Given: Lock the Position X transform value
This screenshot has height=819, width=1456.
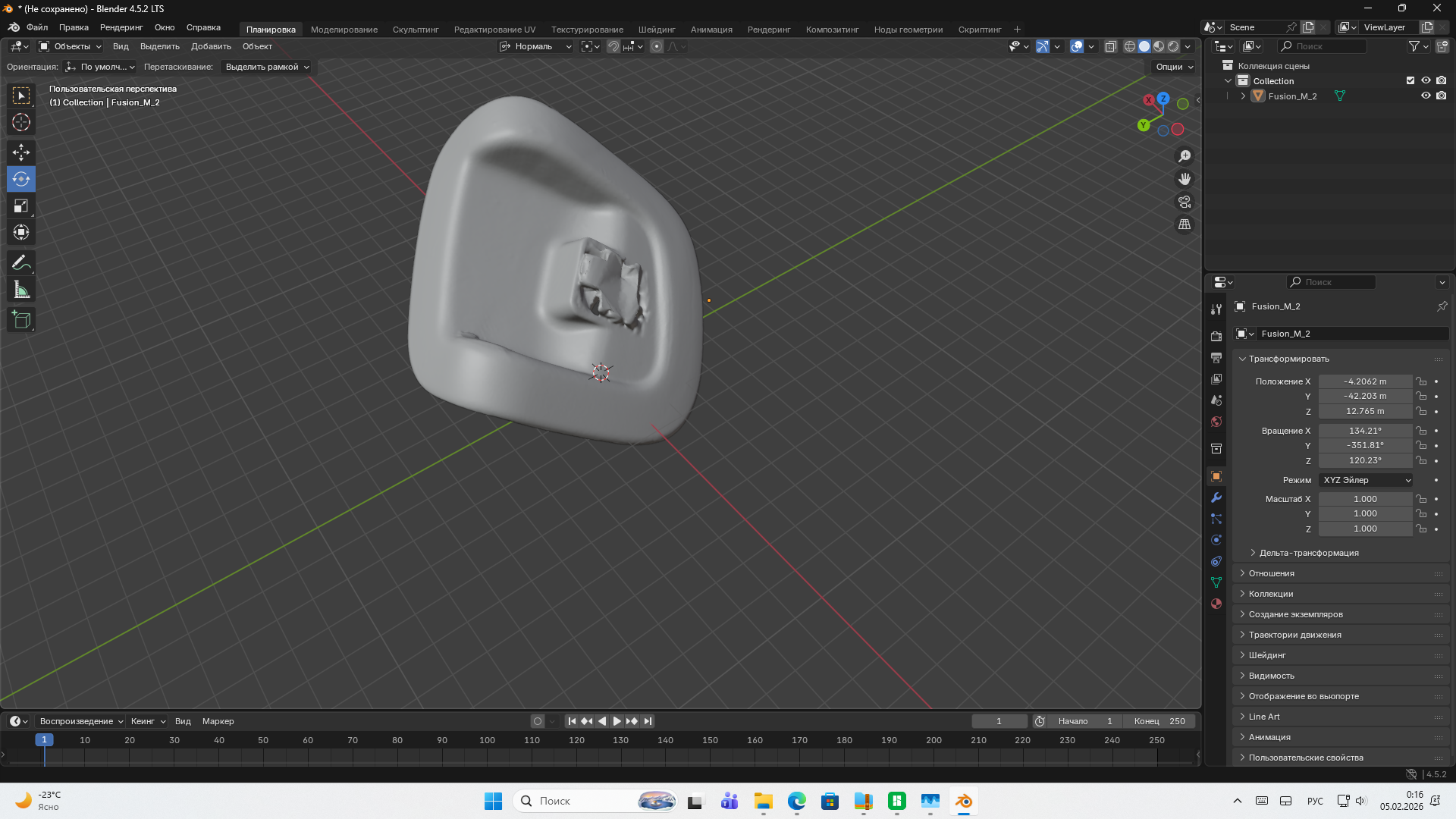Looking at the screenshot, I should [x=1422, y=381].
